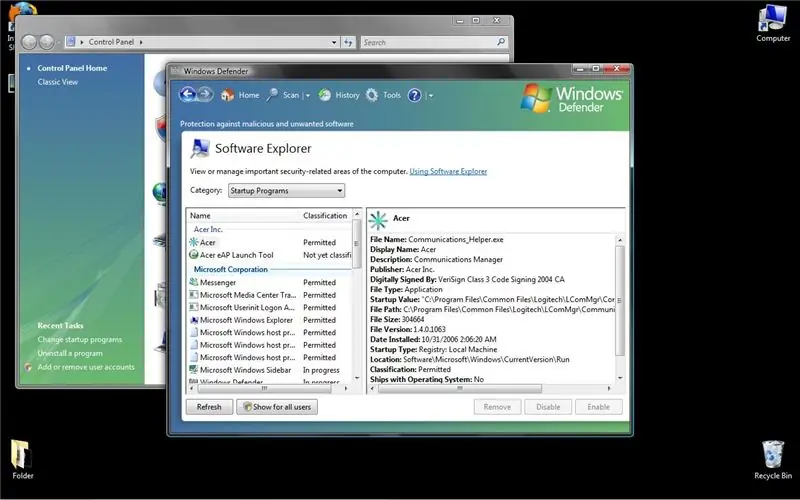Click Show for all users button
This screenshot has width=800, height=500.
point(277,407)
